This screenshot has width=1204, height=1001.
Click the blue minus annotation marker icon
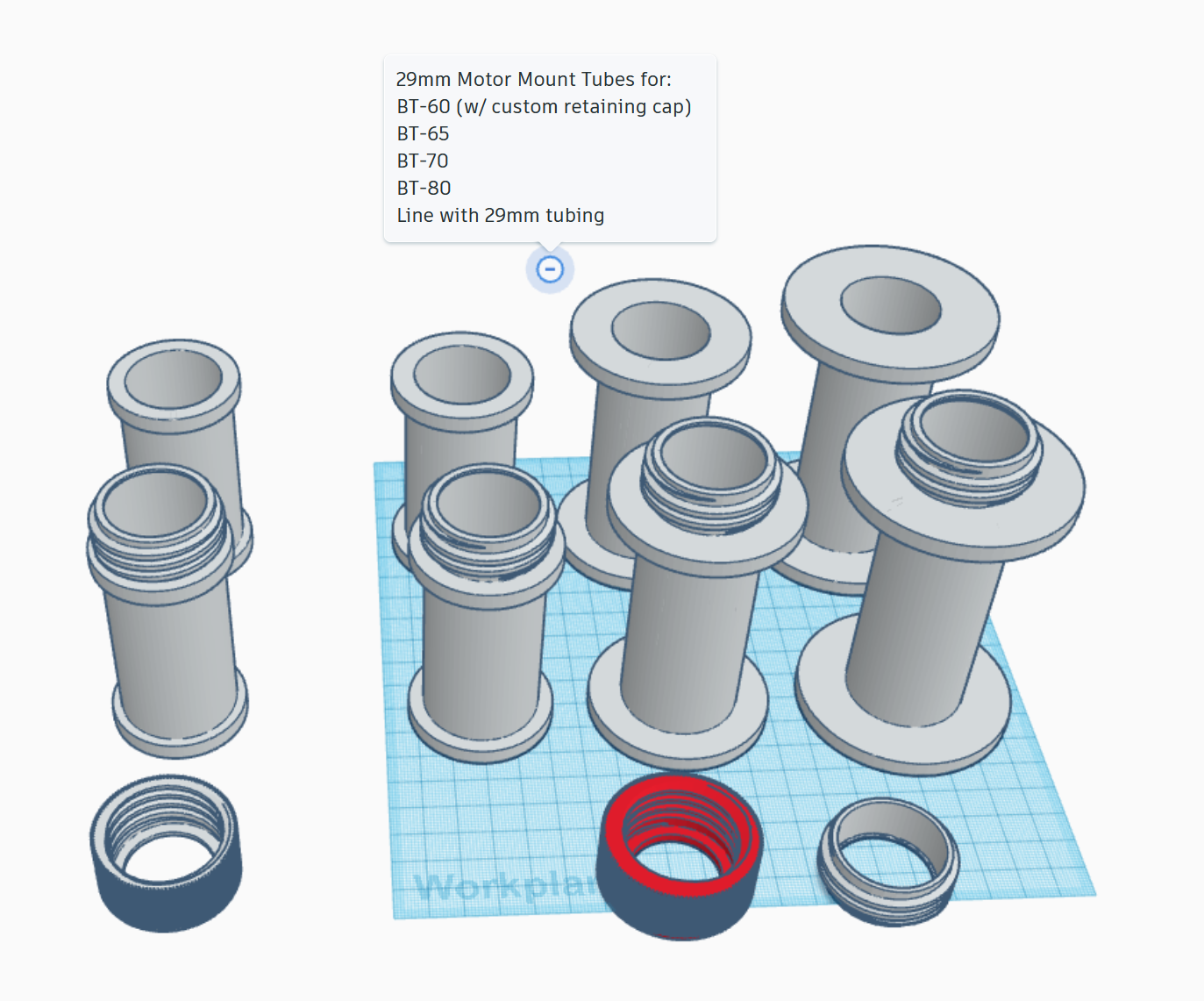coord(551,269)
